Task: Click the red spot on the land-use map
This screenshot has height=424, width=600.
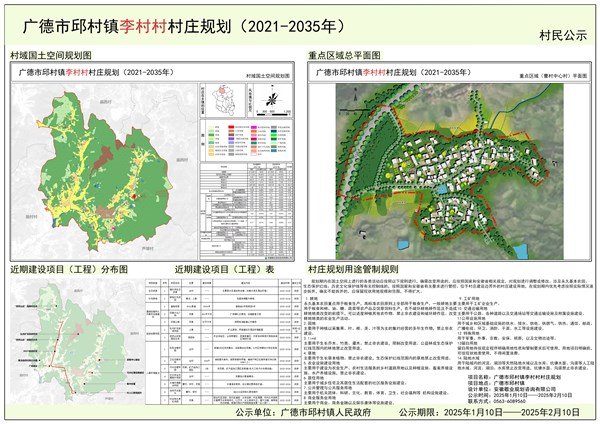Action: [x=134, y=196]
